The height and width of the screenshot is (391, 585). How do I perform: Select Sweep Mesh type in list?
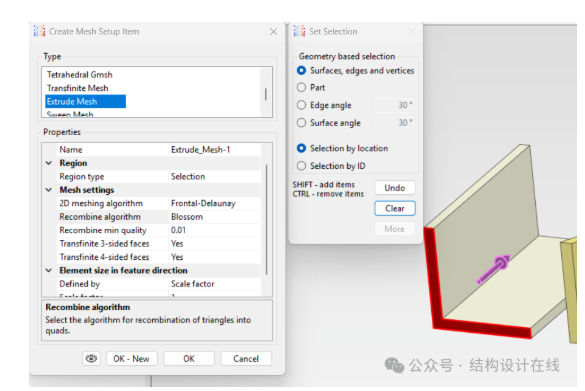70,114
